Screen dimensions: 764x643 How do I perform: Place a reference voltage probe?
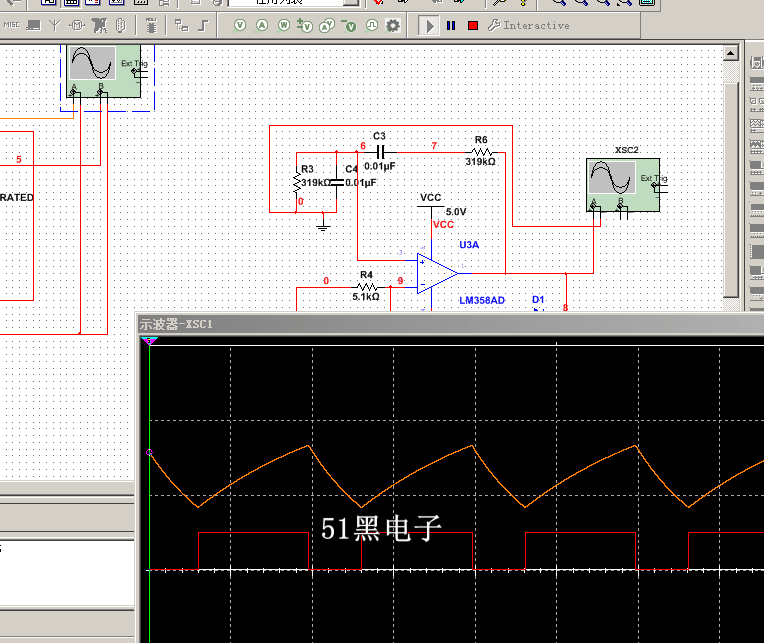(349, 26)
